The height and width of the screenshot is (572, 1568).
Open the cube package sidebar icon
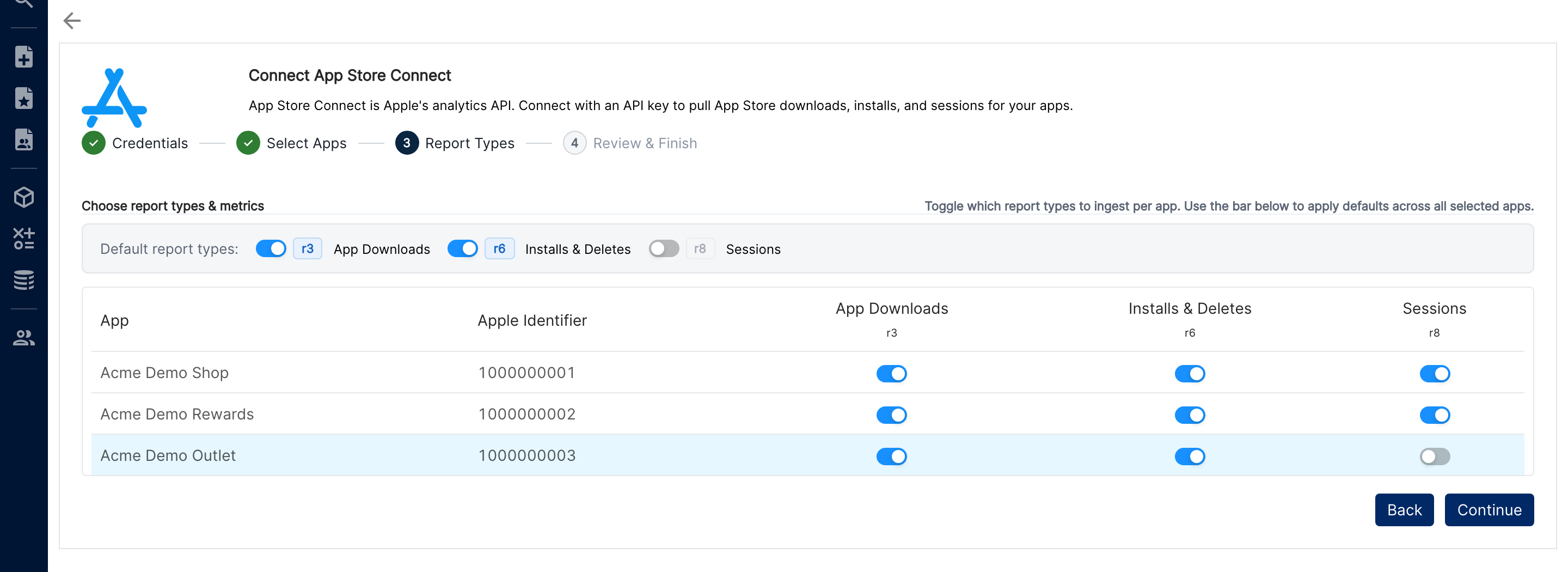click(24, 197)
